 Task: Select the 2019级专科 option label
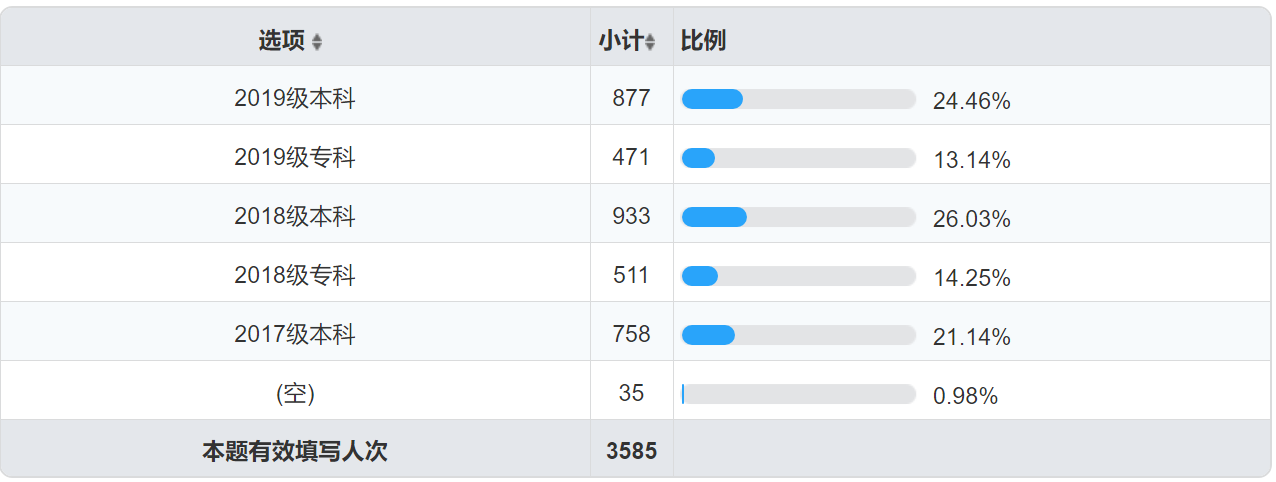295,158
